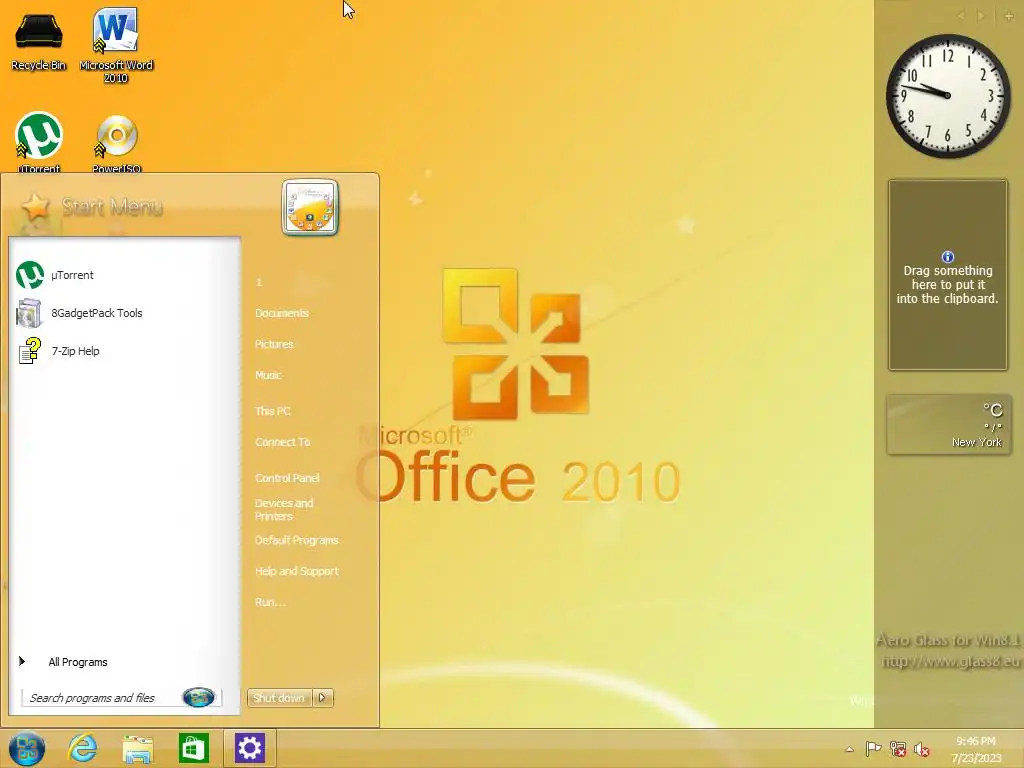Open Control Panel from Start Menu
The image size is (1024, 768).
(x=287, y=478)
